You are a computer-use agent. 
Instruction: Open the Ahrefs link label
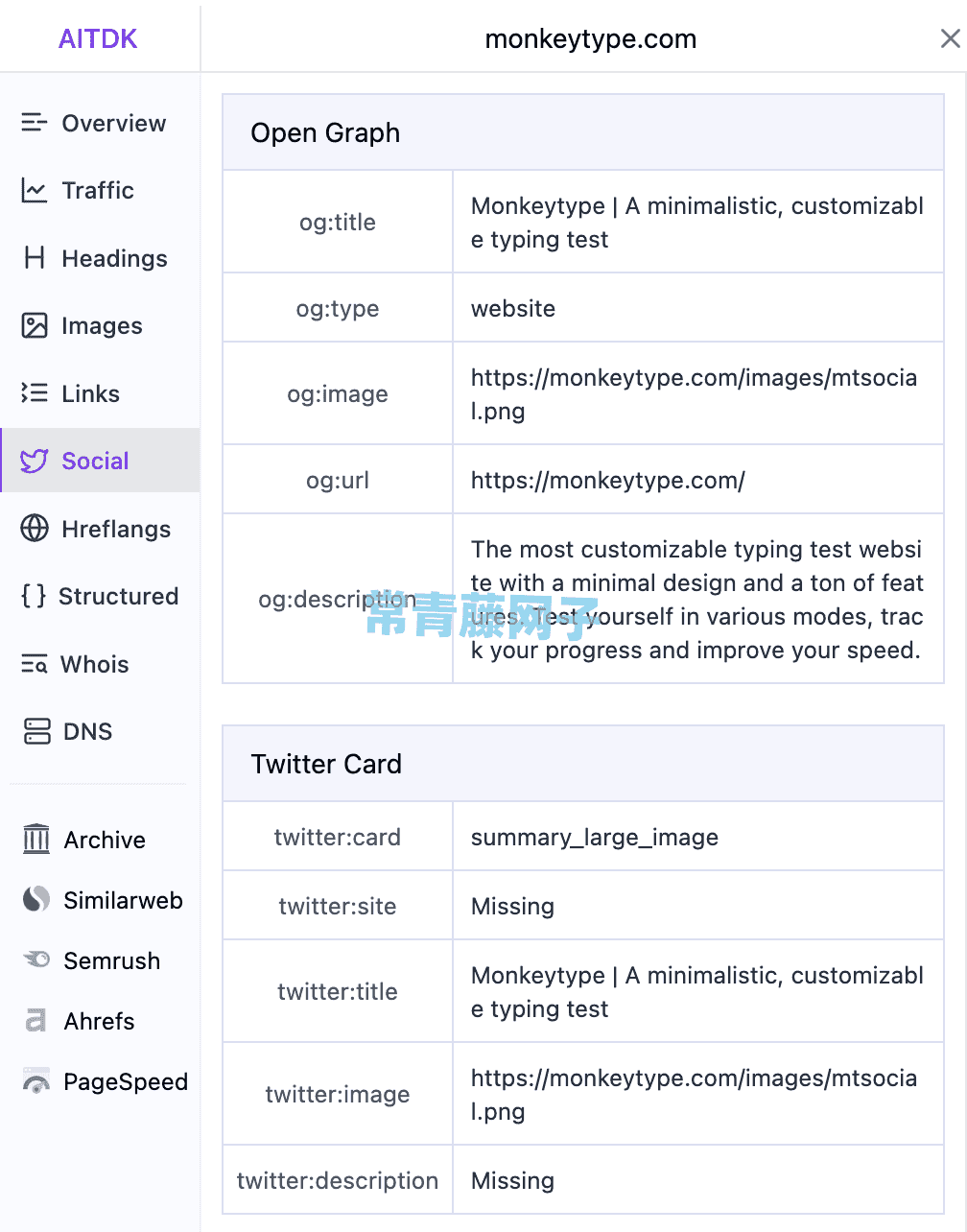click(x=99, y=1021)
